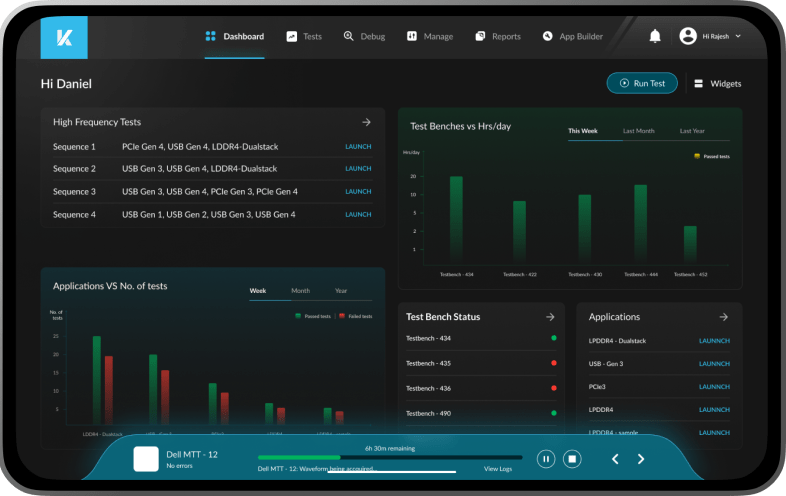The image size is (786, 496).
Task: Click Passed tests green legend swatch
Action: coord(298,316)
